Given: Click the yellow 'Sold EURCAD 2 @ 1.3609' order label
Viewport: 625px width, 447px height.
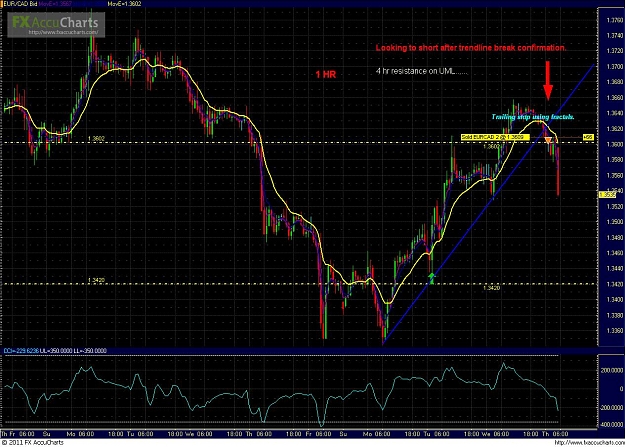Looking at the screenshot, I should tap(495, 137).
